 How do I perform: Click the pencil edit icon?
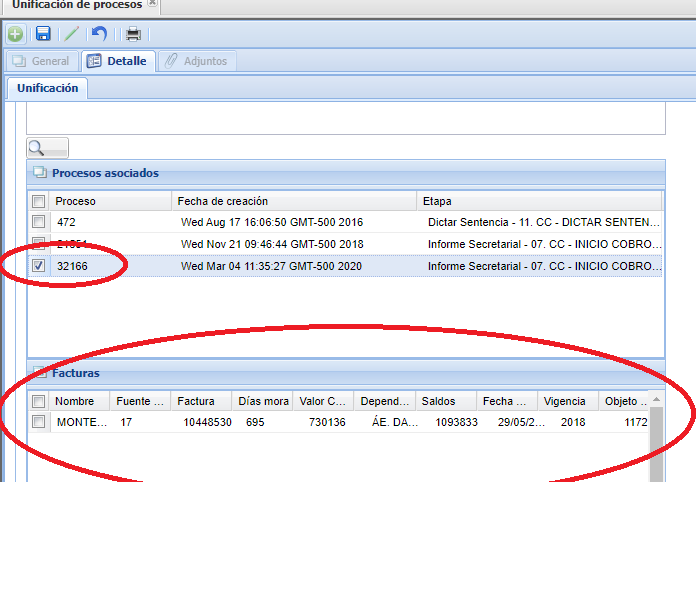[x=71, y=34]
